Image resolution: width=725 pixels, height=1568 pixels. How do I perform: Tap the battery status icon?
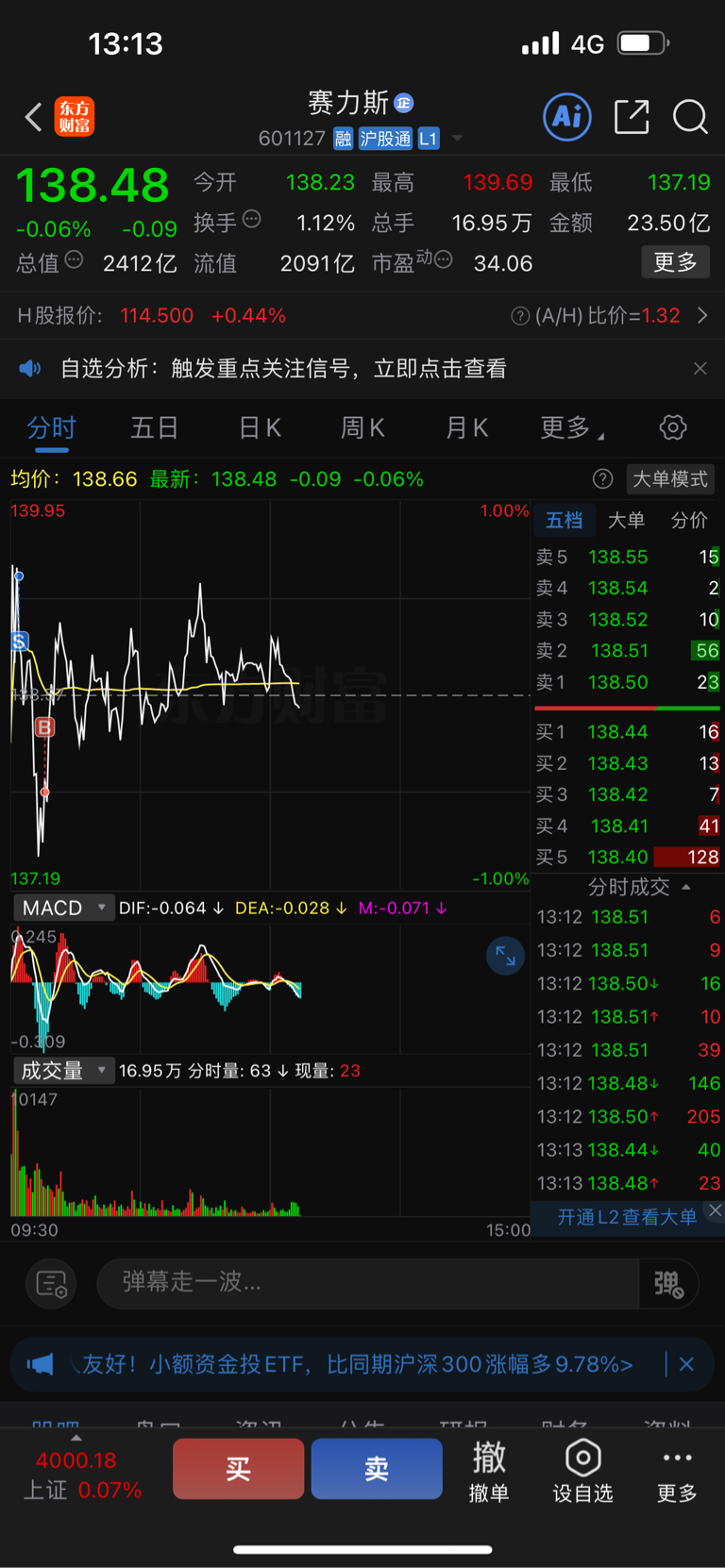click(643, 43)
